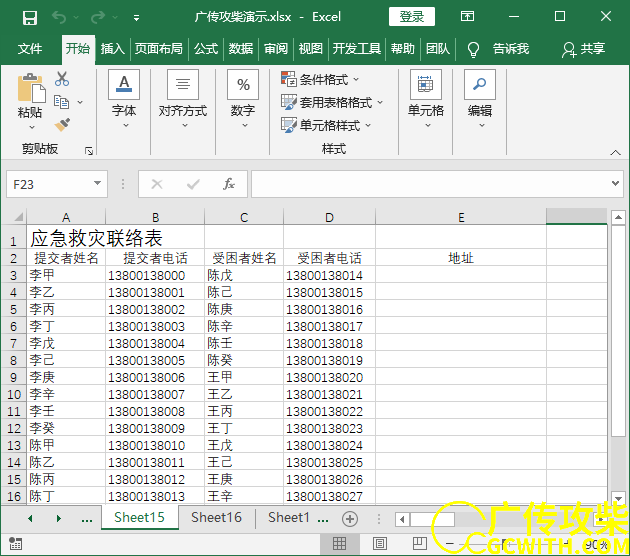Click the Undo arrow icon
This screenshot has width=630, height=556.
pos(59,17)
